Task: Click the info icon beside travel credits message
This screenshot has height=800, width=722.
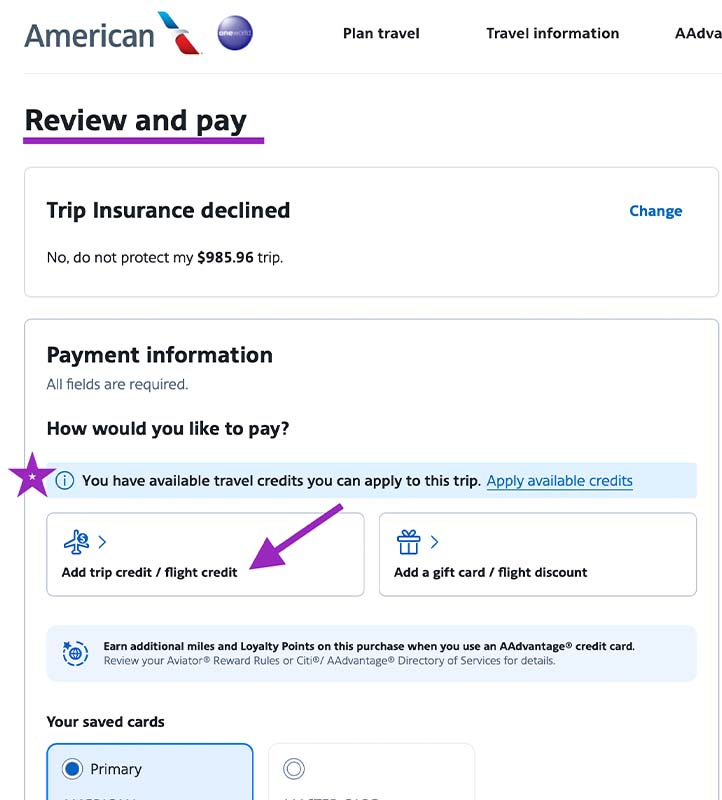Action: (65, 481)
